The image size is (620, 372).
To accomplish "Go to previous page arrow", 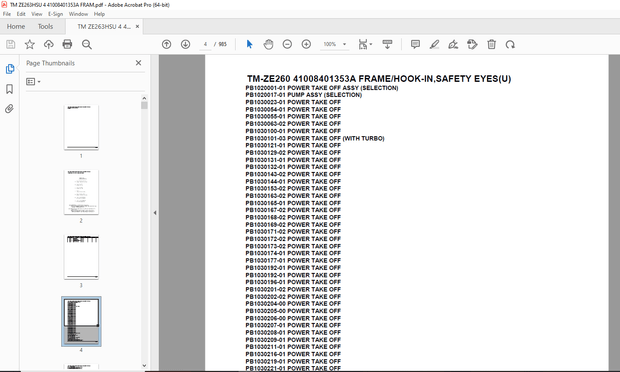I will pyautogui.click(x=166, y=44).
